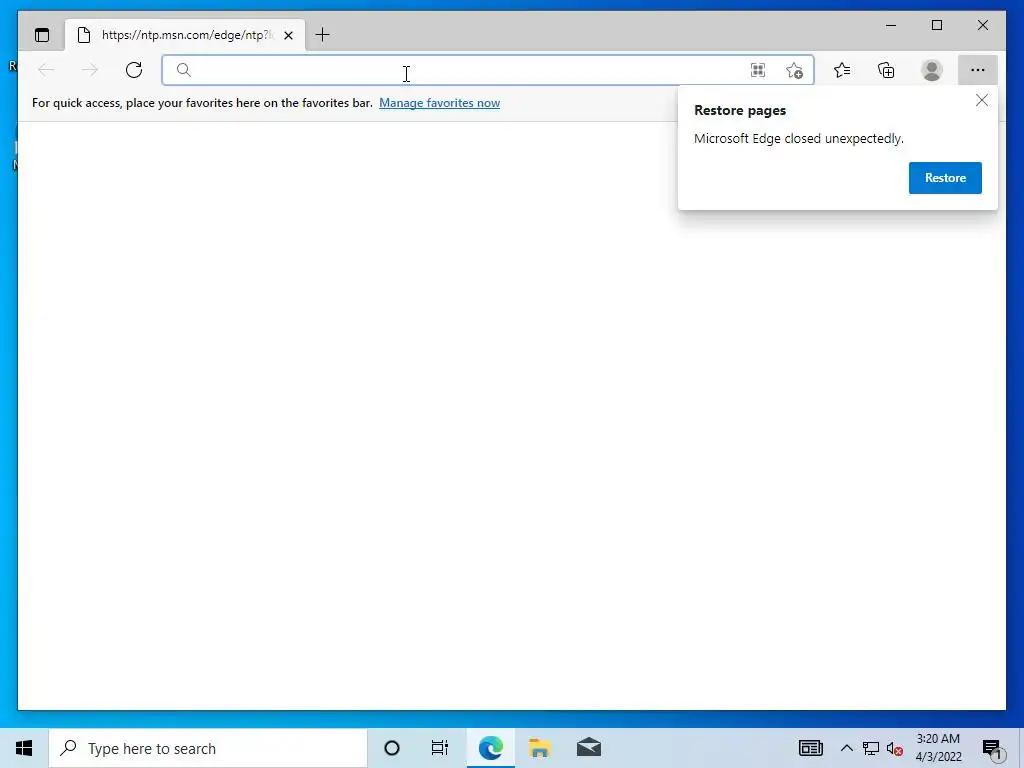Close the Edge window

click(x=983, y=25)
